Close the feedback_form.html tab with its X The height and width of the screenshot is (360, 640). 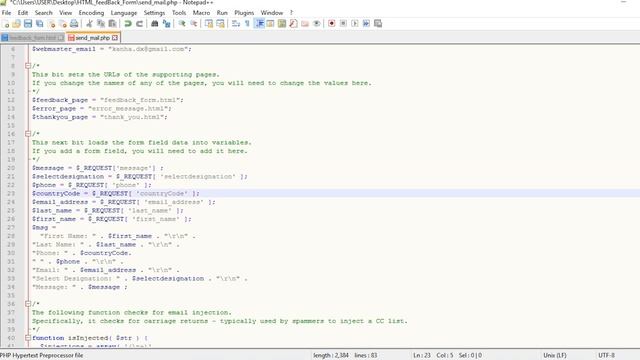click(61, 38)
